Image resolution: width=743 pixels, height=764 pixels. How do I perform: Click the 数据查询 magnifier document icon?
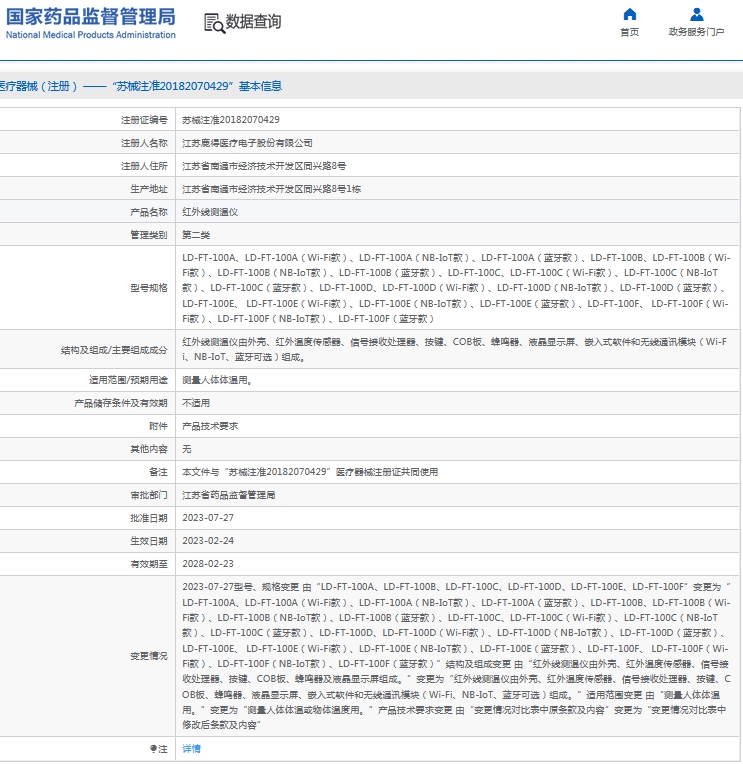(x=213, y=23)
